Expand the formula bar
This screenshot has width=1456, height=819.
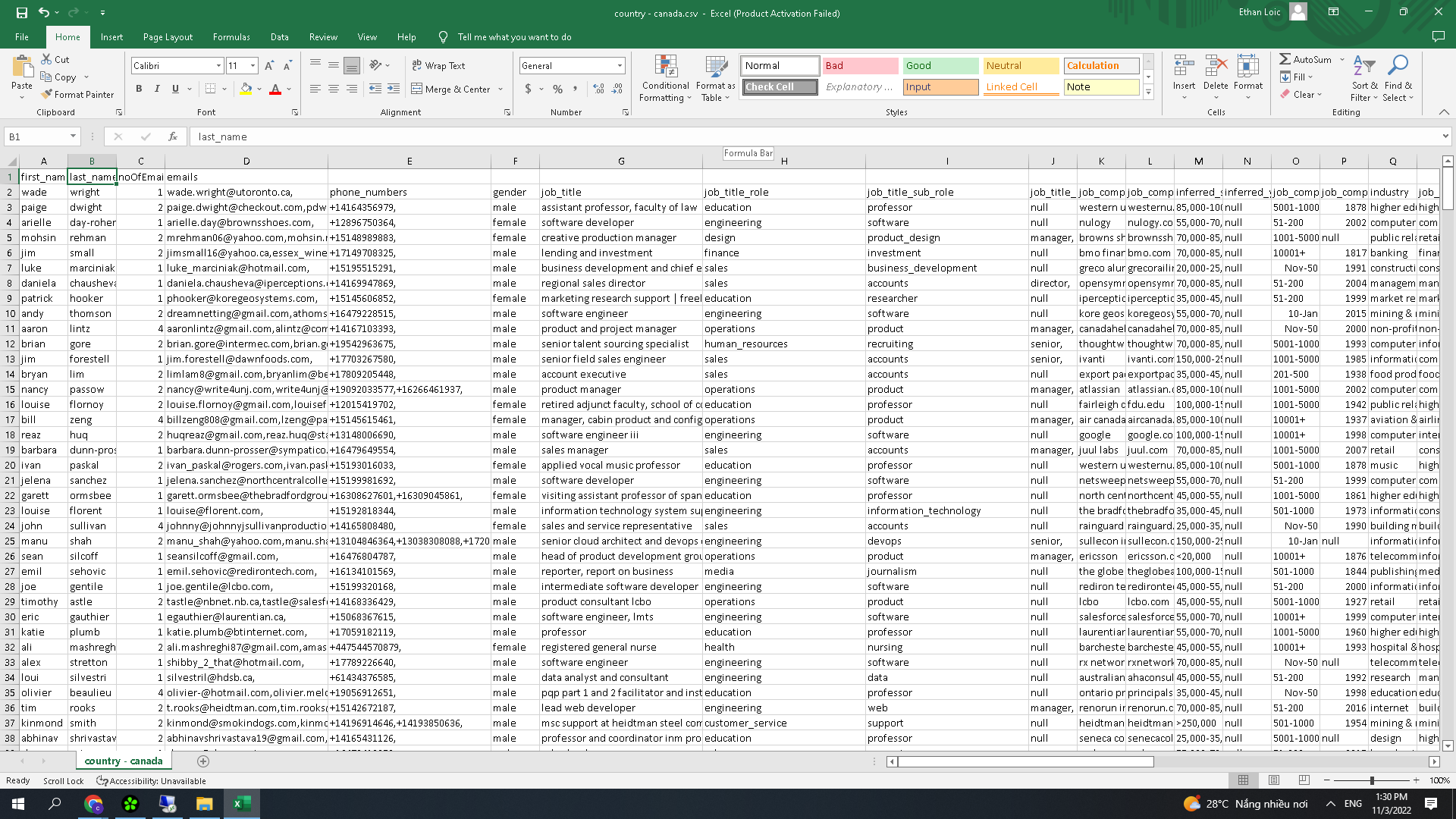[x=1445, y=136]
